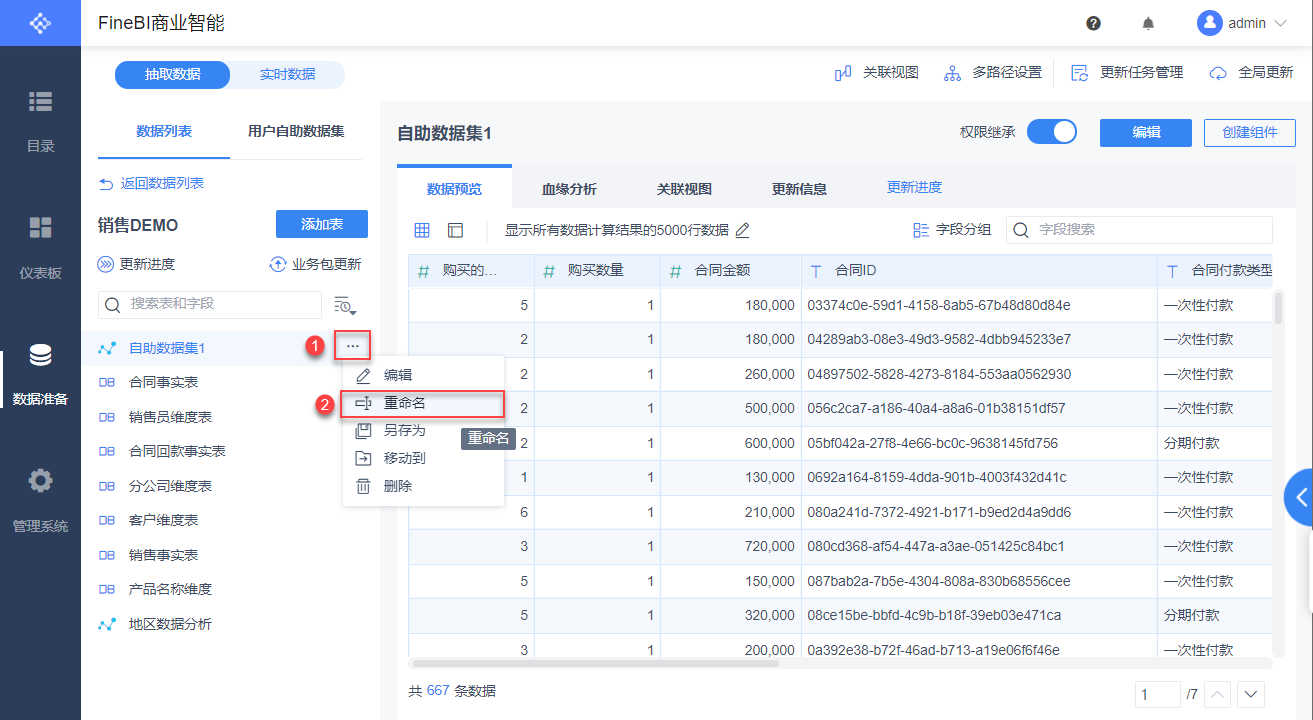Expand the admin account dropdown arrow
This screenshot has width=1313, height=720.
[1279, 23]
